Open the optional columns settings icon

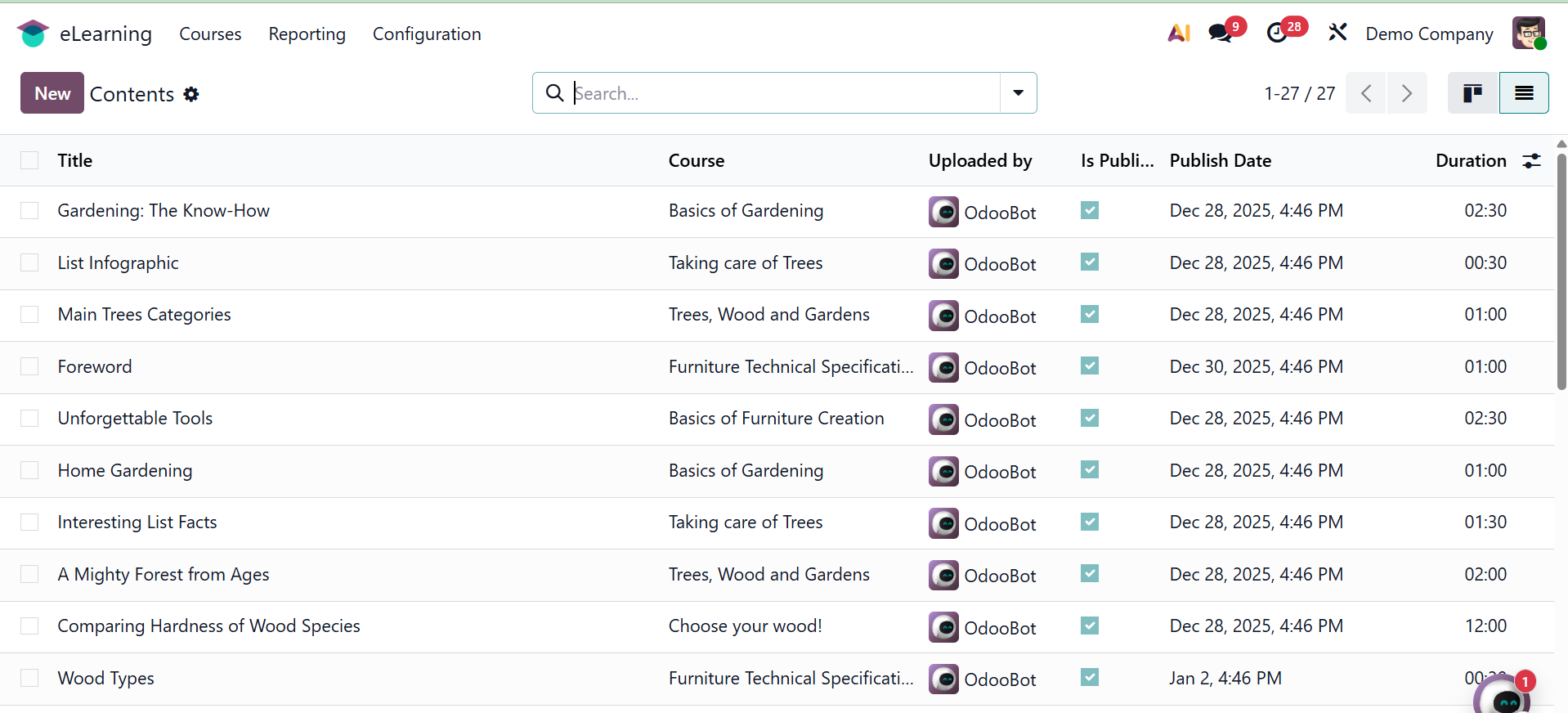point(1531,161)
